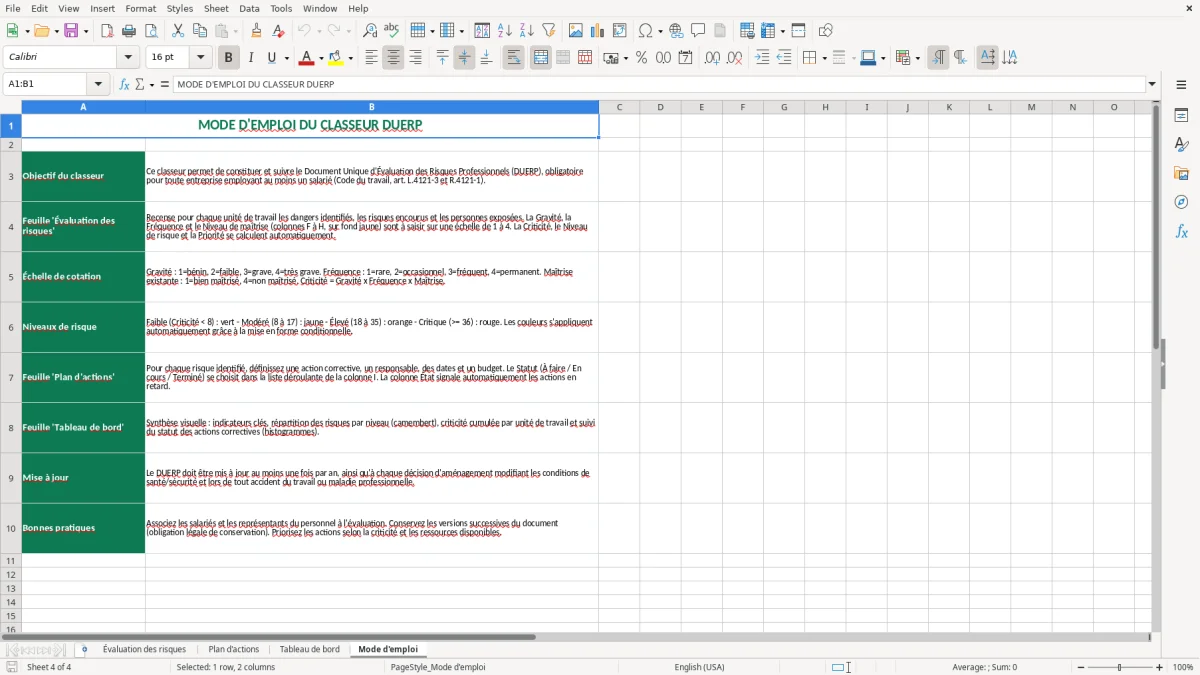
Task: Open sidebar Properties panel icon
Action: tap(1181, 115)
